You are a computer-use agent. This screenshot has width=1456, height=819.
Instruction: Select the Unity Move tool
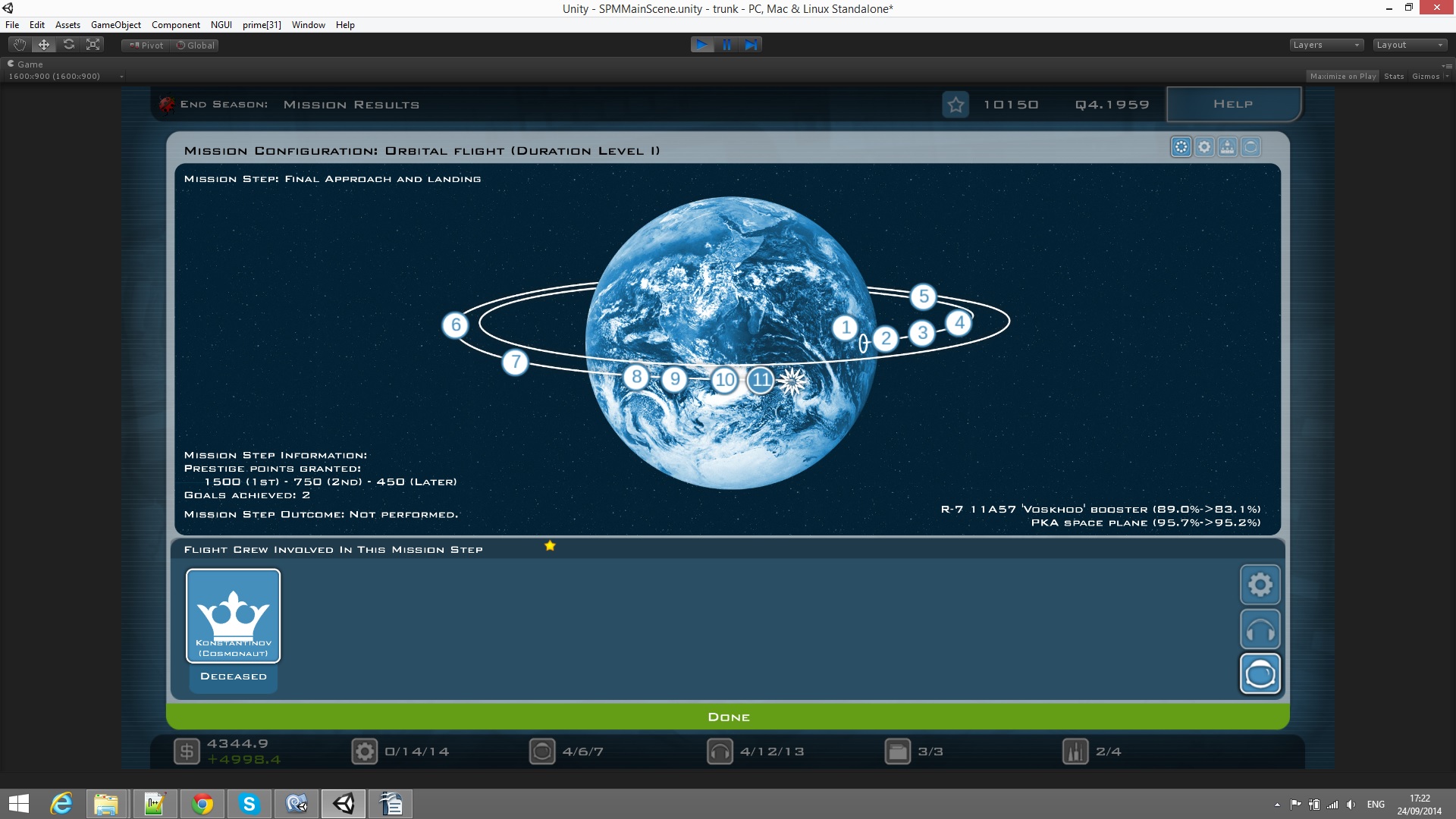point(44,45)
